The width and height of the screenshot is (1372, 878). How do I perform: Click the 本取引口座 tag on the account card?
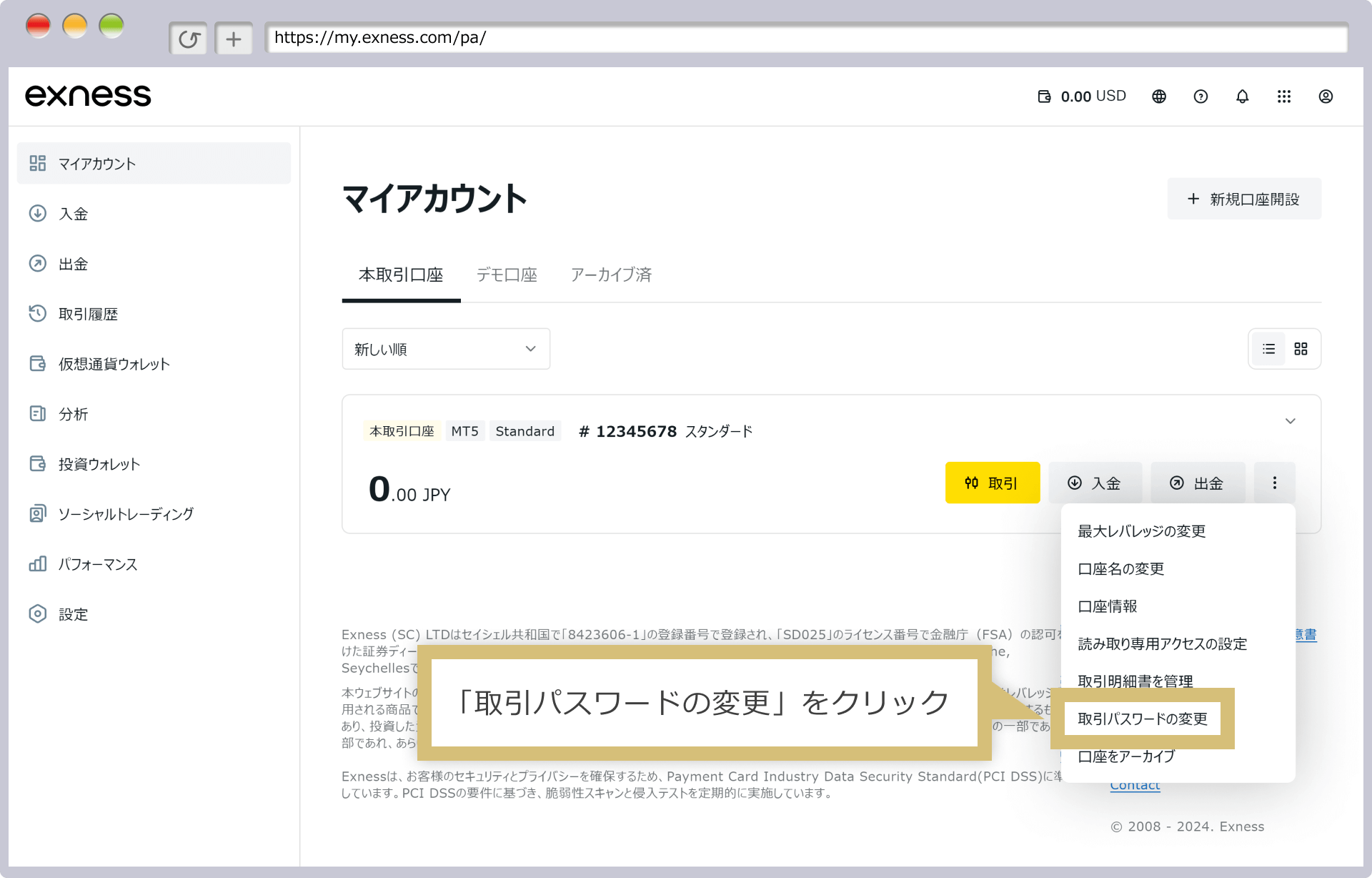coord(402,431)
